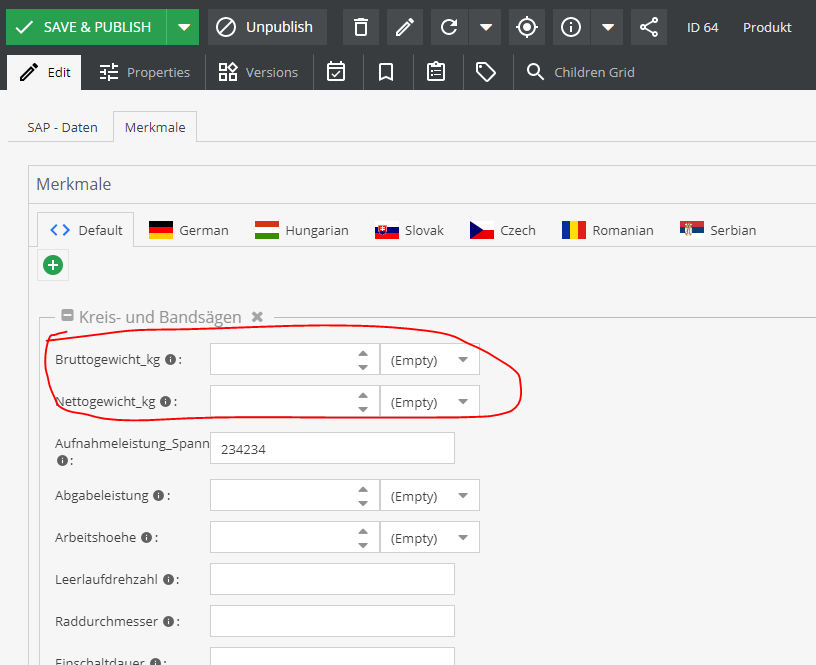Click the Nettogewicht_kg number field
Viewport: 816px width, 665px height.
(x=284, y=401)
